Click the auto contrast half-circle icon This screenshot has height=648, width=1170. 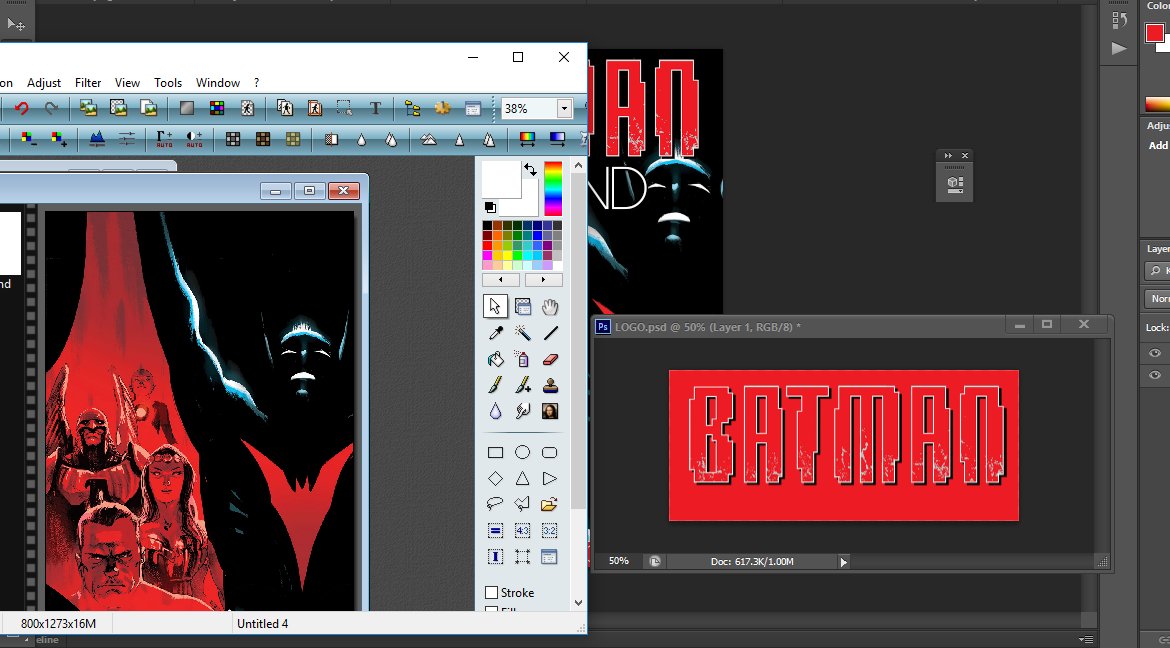[x=194, y=139]
